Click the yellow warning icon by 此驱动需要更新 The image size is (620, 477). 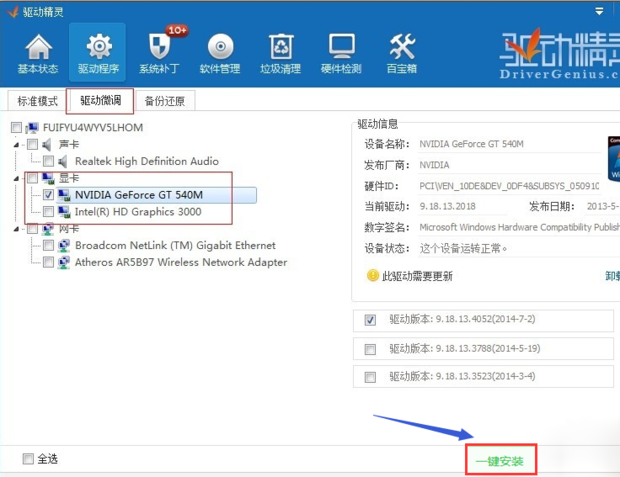point(372,275)
